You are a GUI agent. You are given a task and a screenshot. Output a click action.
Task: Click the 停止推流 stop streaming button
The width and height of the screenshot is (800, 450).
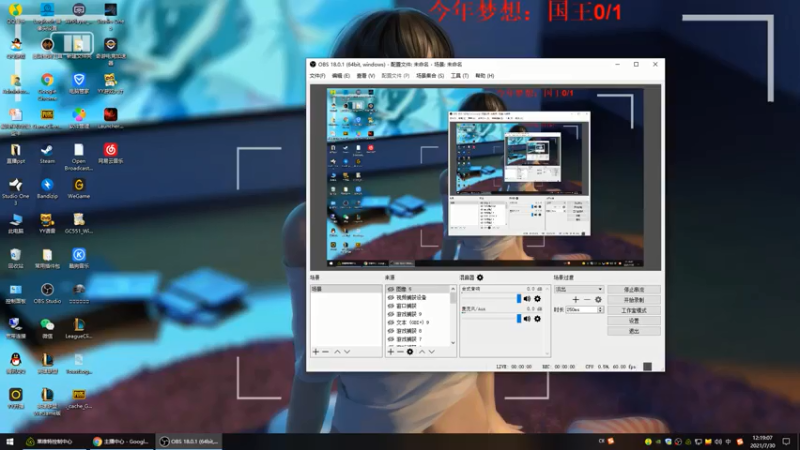click(634, 289)
